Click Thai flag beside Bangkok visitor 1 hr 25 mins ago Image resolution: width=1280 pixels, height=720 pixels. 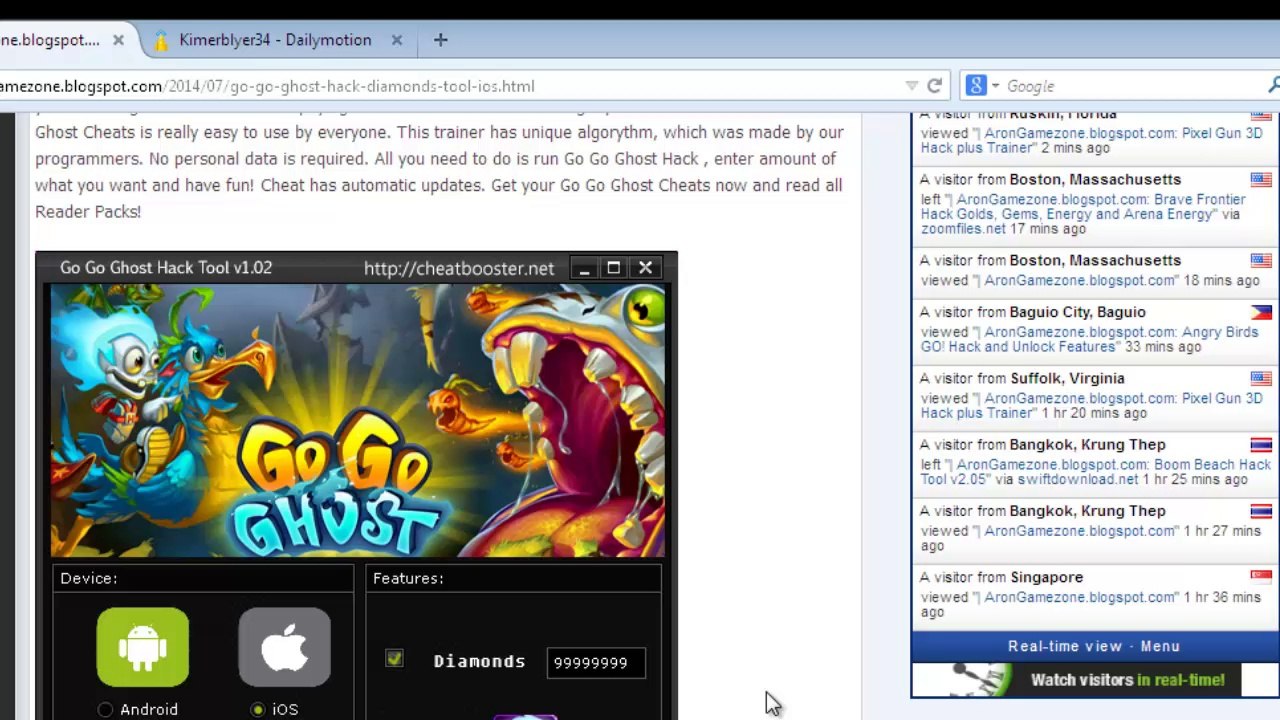pos(1261,445)
